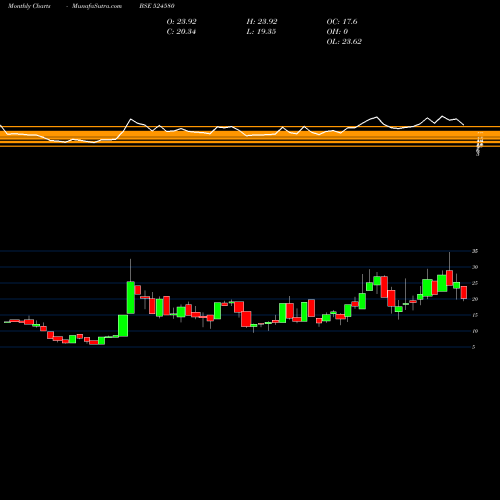Click the price axis label 35
Viewport: 500px width, 500px height.
click(475, 251)
